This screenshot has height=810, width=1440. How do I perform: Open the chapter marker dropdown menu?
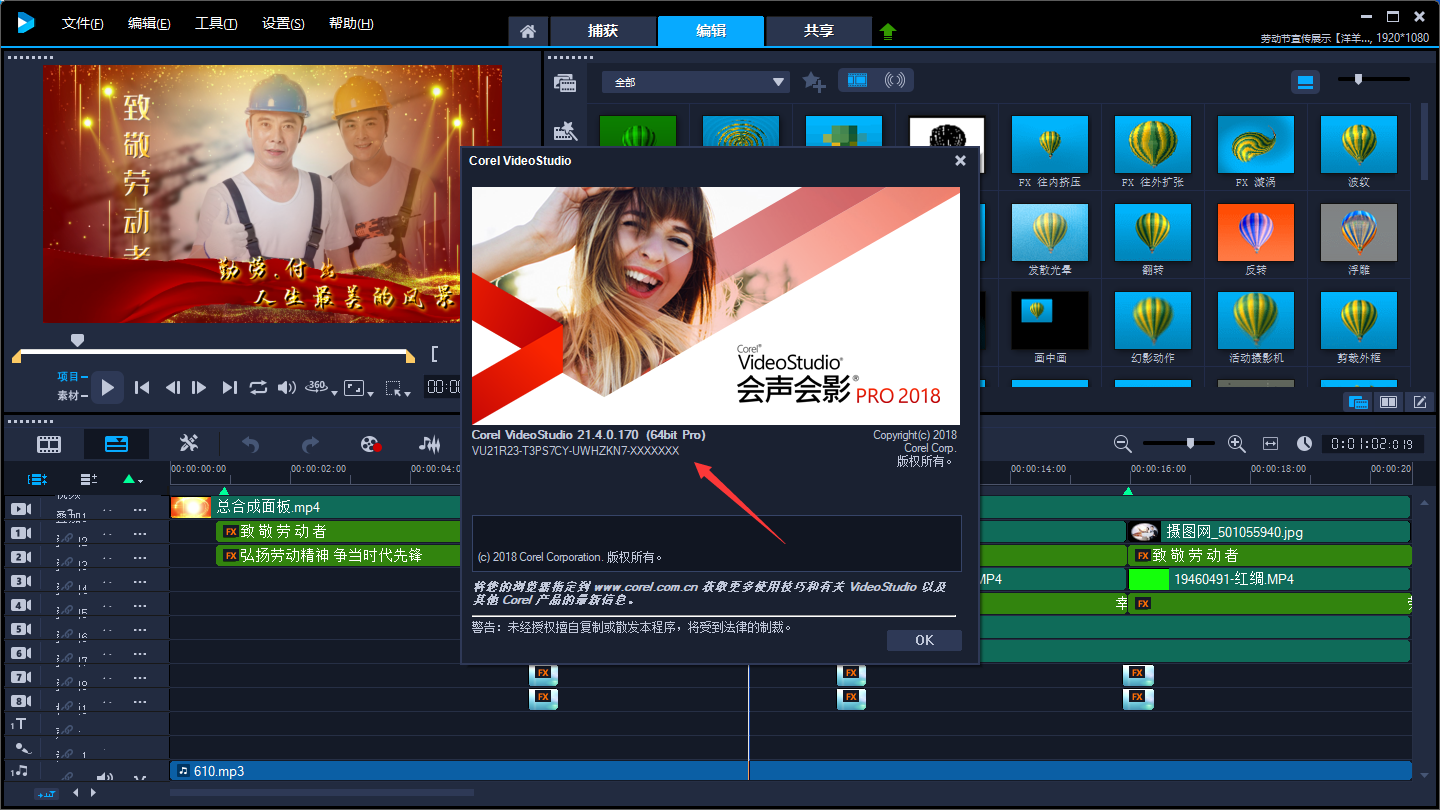point(132,480)
